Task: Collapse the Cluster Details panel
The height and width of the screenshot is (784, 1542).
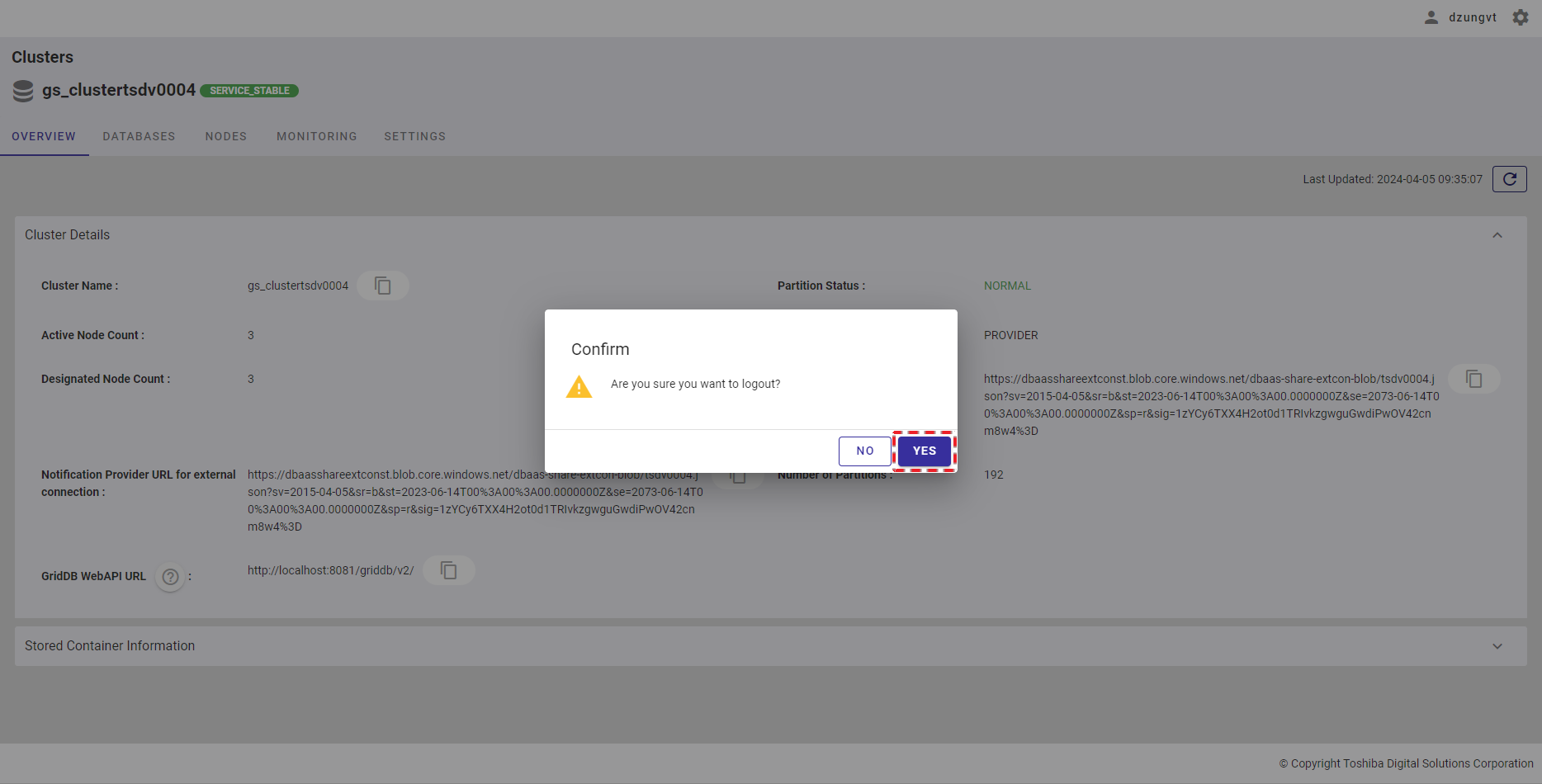Action: 1497,235
